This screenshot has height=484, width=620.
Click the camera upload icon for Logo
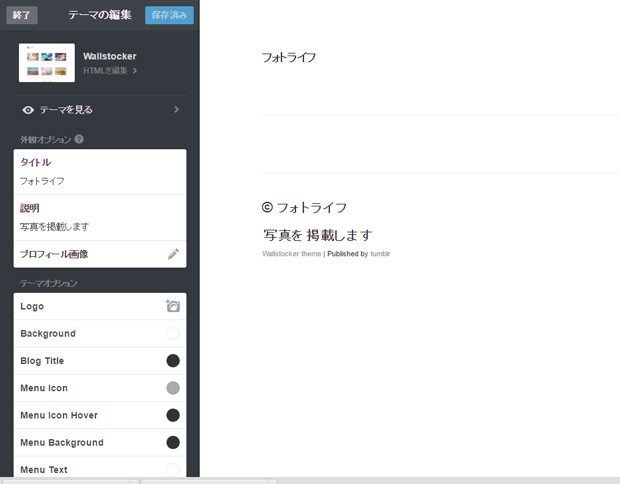(x=173, y=306)
